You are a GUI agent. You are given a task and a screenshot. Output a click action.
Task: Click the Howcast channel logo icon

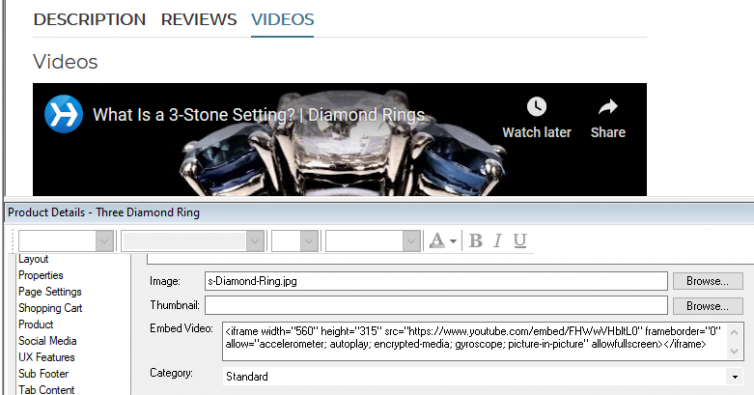(x=63, y=114)
